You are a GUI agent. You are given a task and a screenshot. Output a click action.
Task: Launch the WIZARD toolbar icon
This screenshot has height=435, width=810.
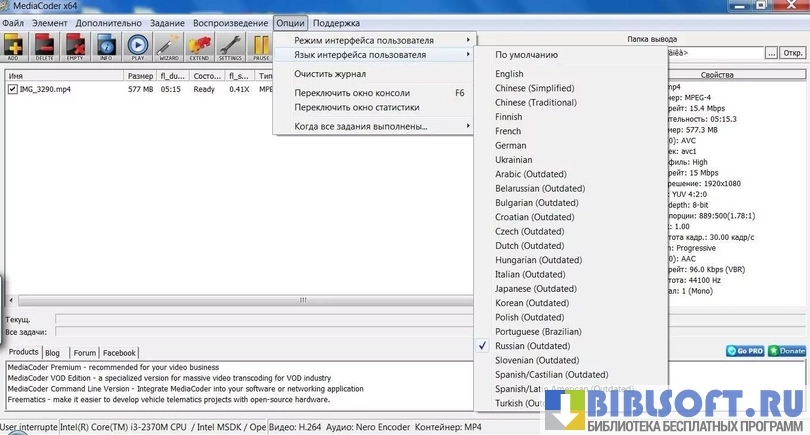coord(168,47)
